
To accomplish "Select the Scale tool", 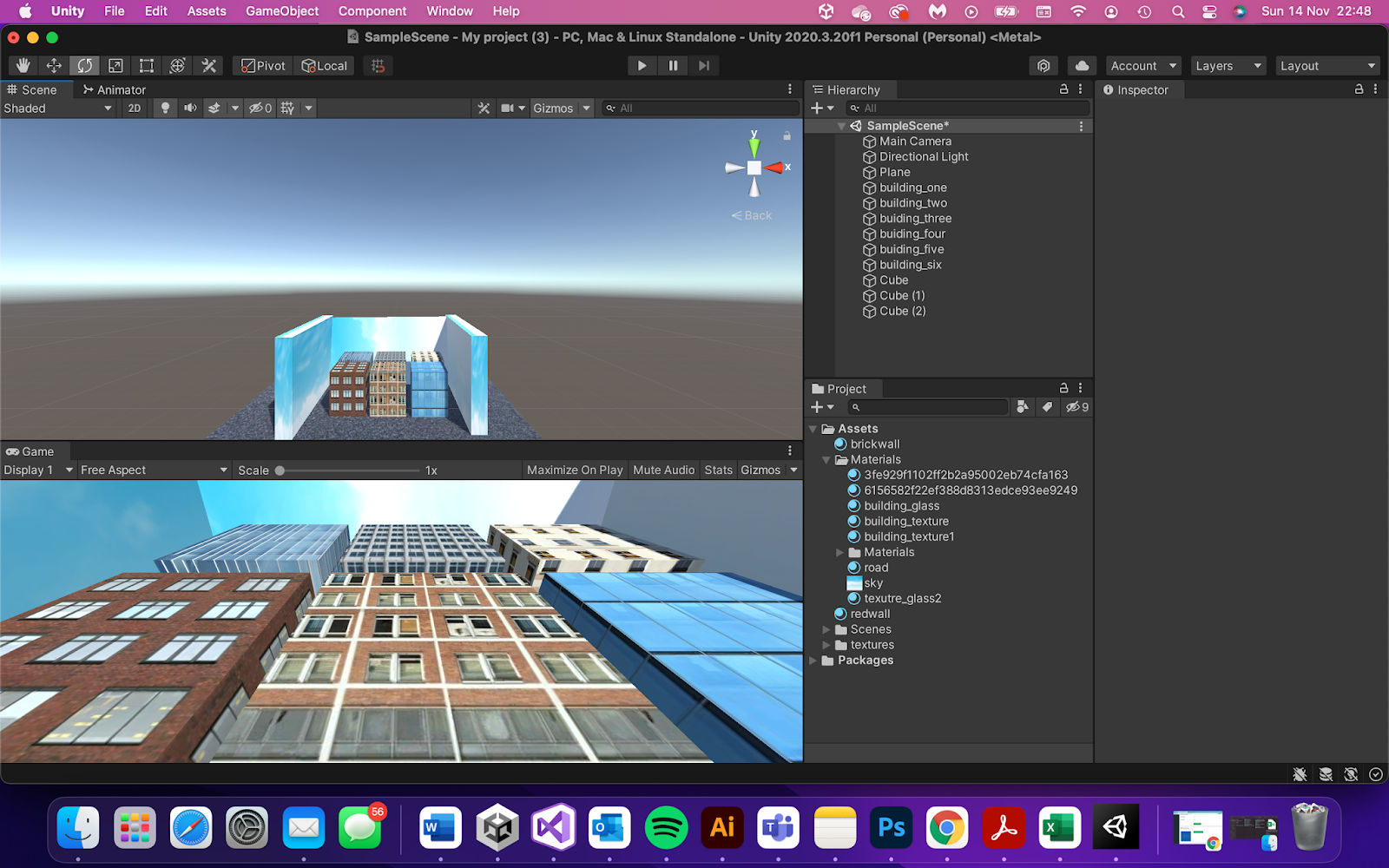I will point(115,66).
